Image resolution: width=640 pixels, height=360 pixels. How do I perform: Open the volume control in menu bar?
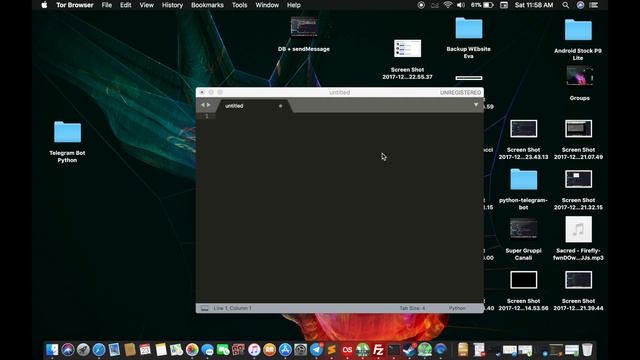click(461, 5)
